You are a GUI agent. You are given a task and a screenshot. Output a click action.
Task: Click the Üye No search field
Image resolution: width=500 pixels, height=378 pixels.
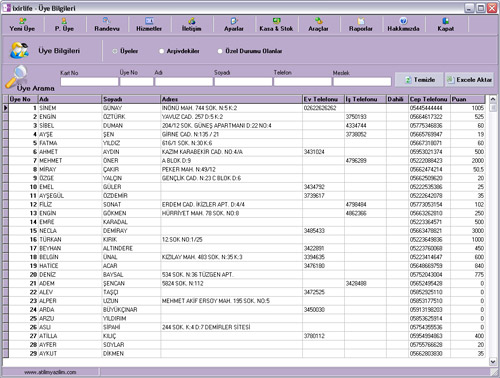pyautogui.click(x=137, y=82)
